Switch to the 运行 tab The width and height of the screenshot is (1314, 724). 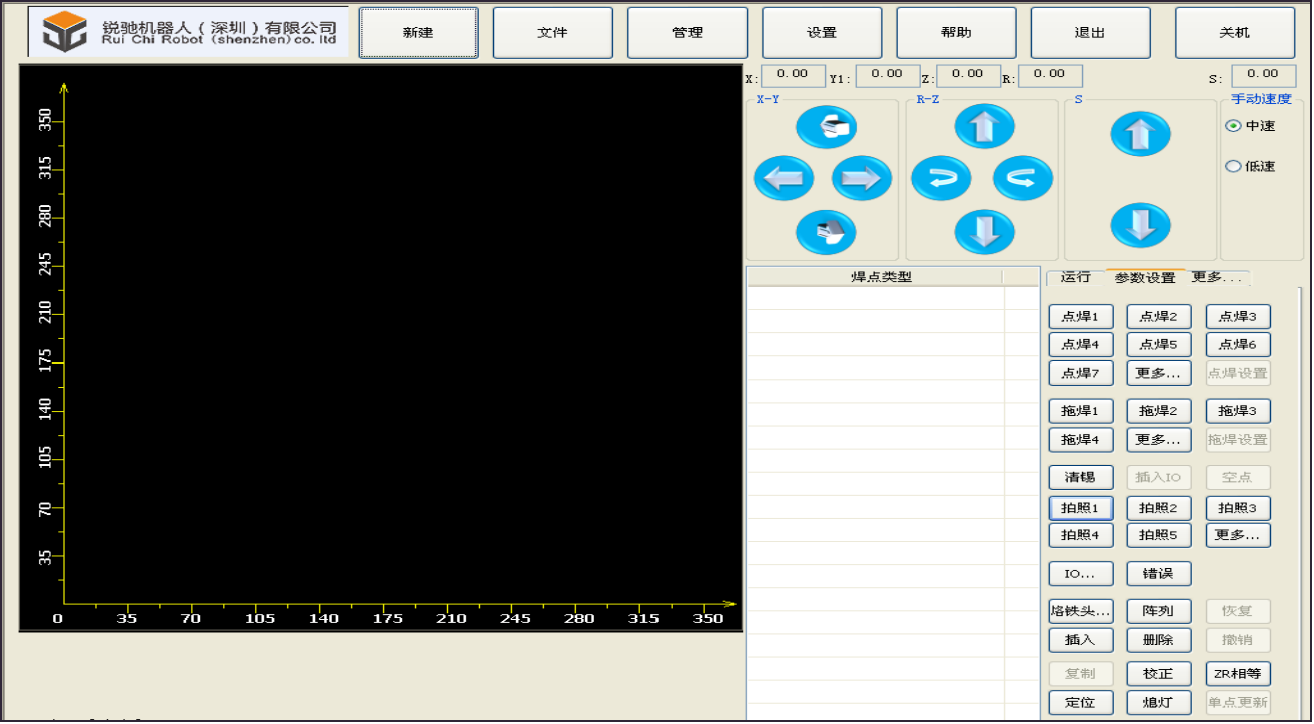1076,277
